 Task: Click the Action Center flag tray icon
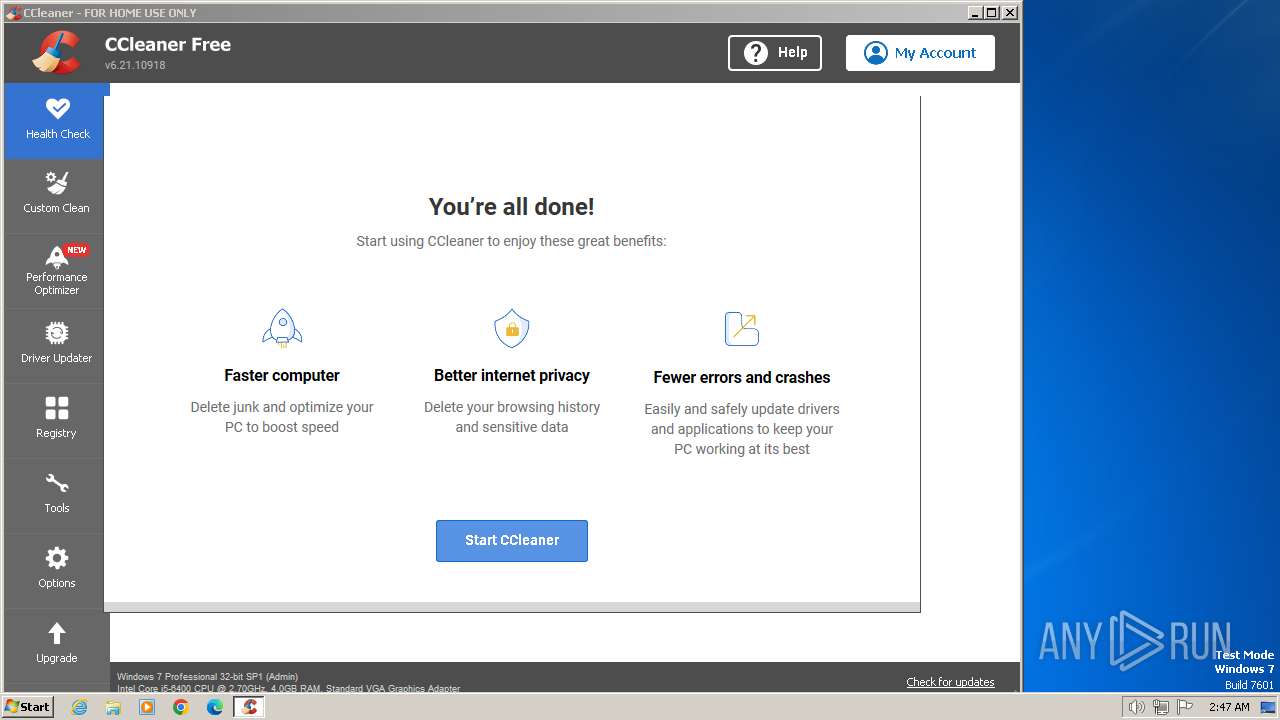[x=1185, y=707]
